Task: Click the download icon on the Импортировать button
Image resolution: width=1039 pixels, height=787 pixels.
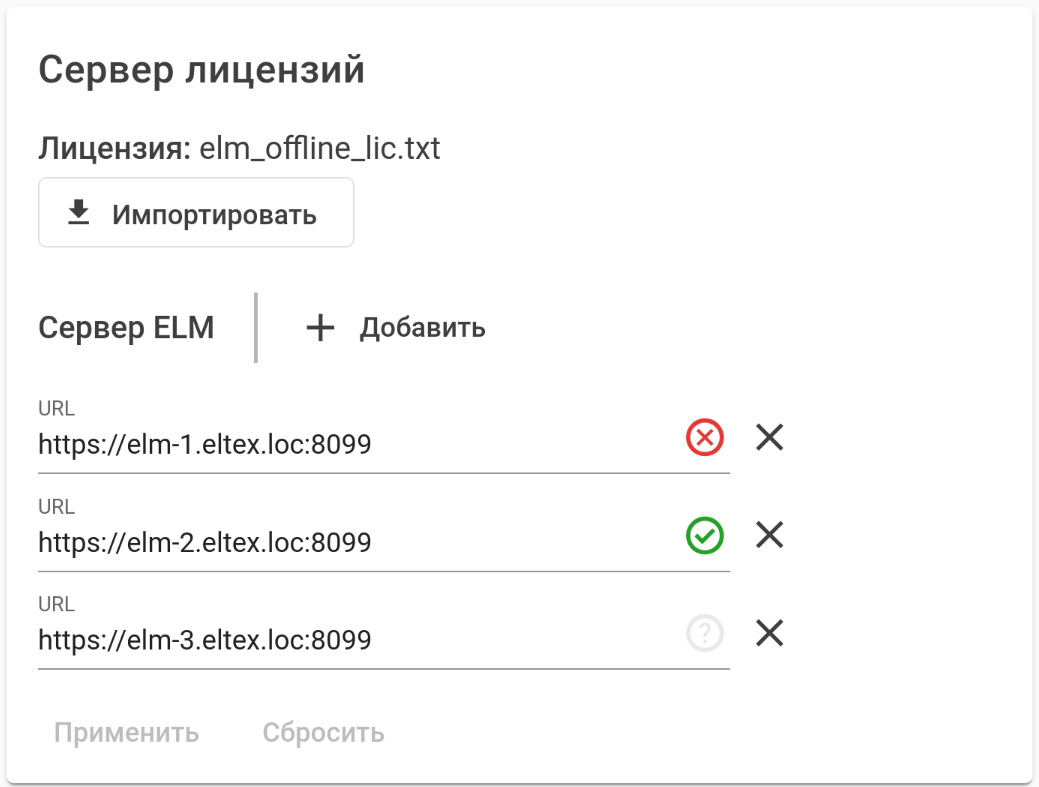Action: (78, 213)
